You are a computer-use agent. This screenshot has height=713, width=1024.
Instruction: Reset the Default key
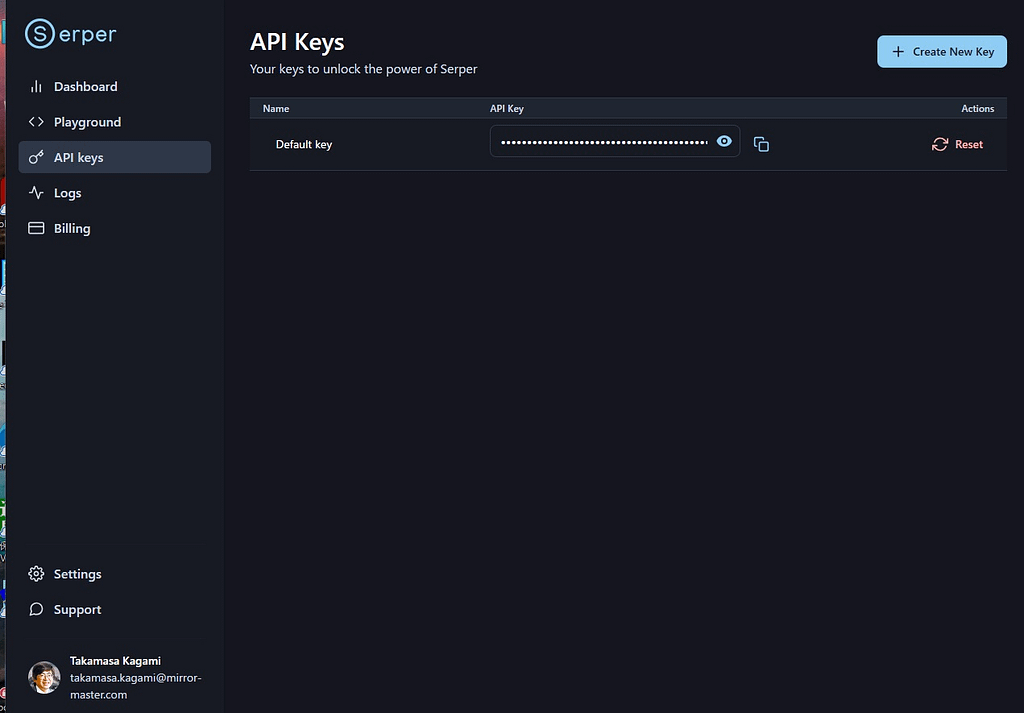click(x=957, y=144)
